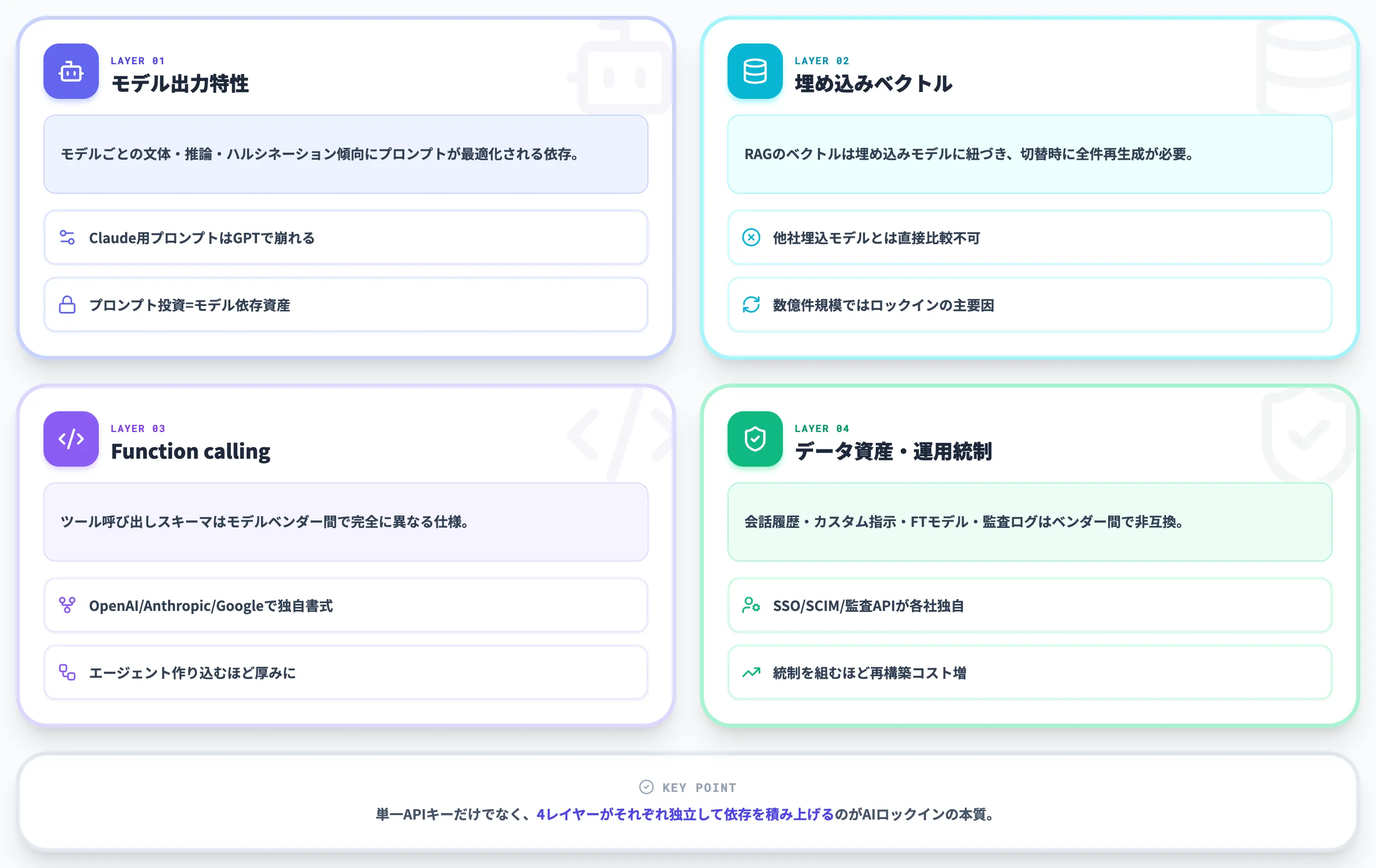Click the robot icon for Layer 01
This screenshot has height=868, width=1376.
71,72
